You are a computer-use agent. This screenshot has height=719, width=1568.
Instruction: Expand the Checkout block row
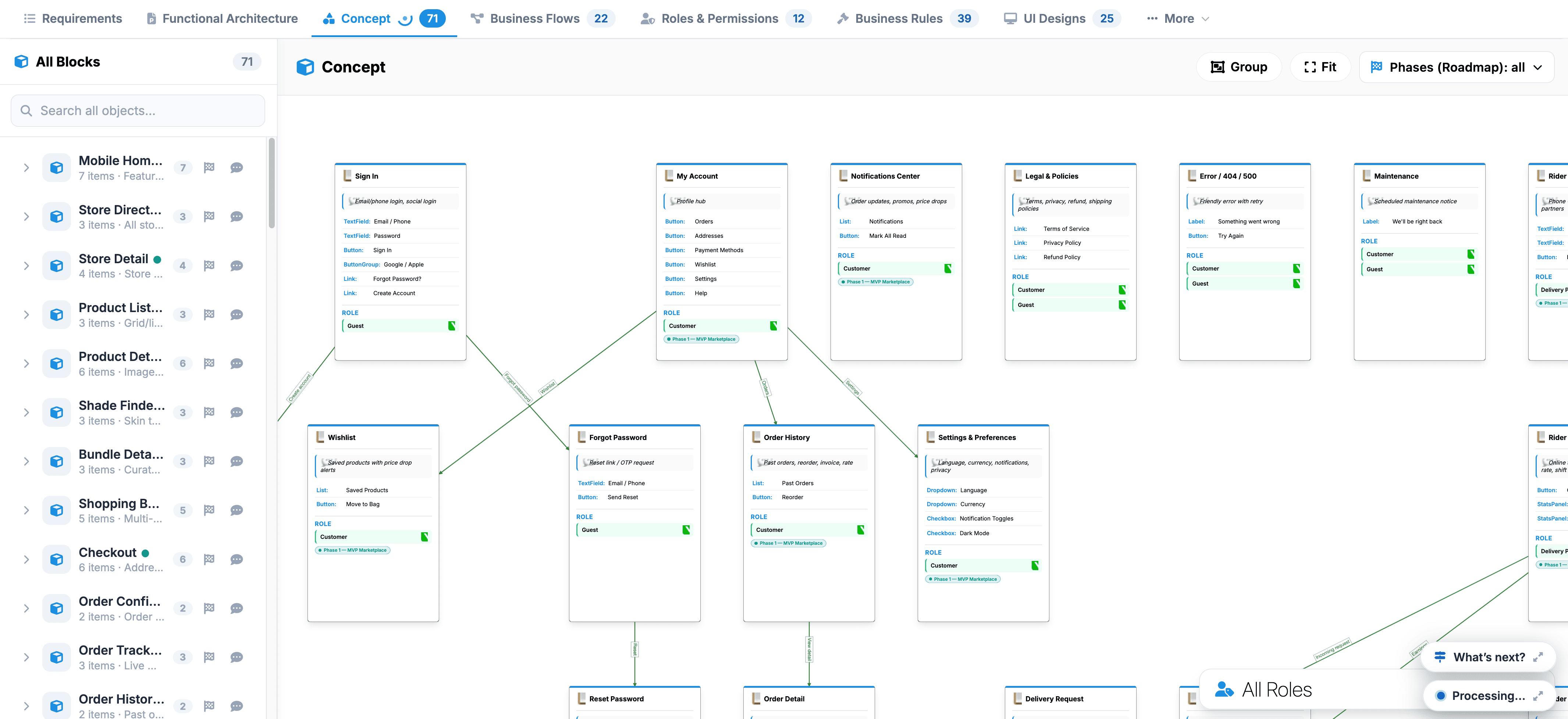[x=26, y=559]
